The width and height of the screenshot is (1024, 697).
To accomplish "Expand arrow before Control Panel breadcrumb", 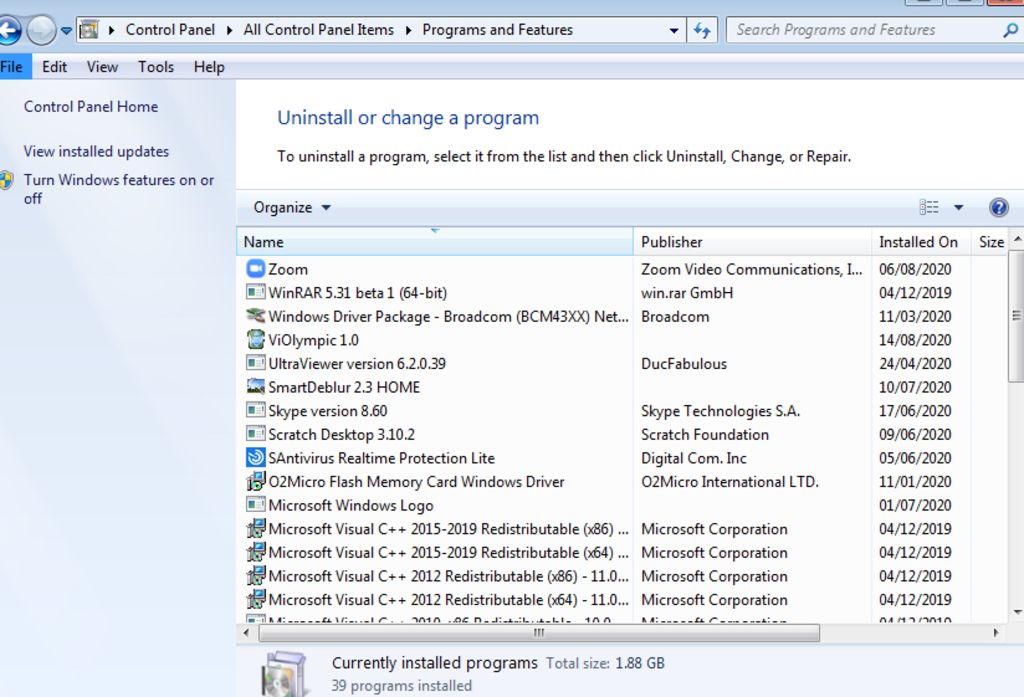I will (x=112, y=30).
